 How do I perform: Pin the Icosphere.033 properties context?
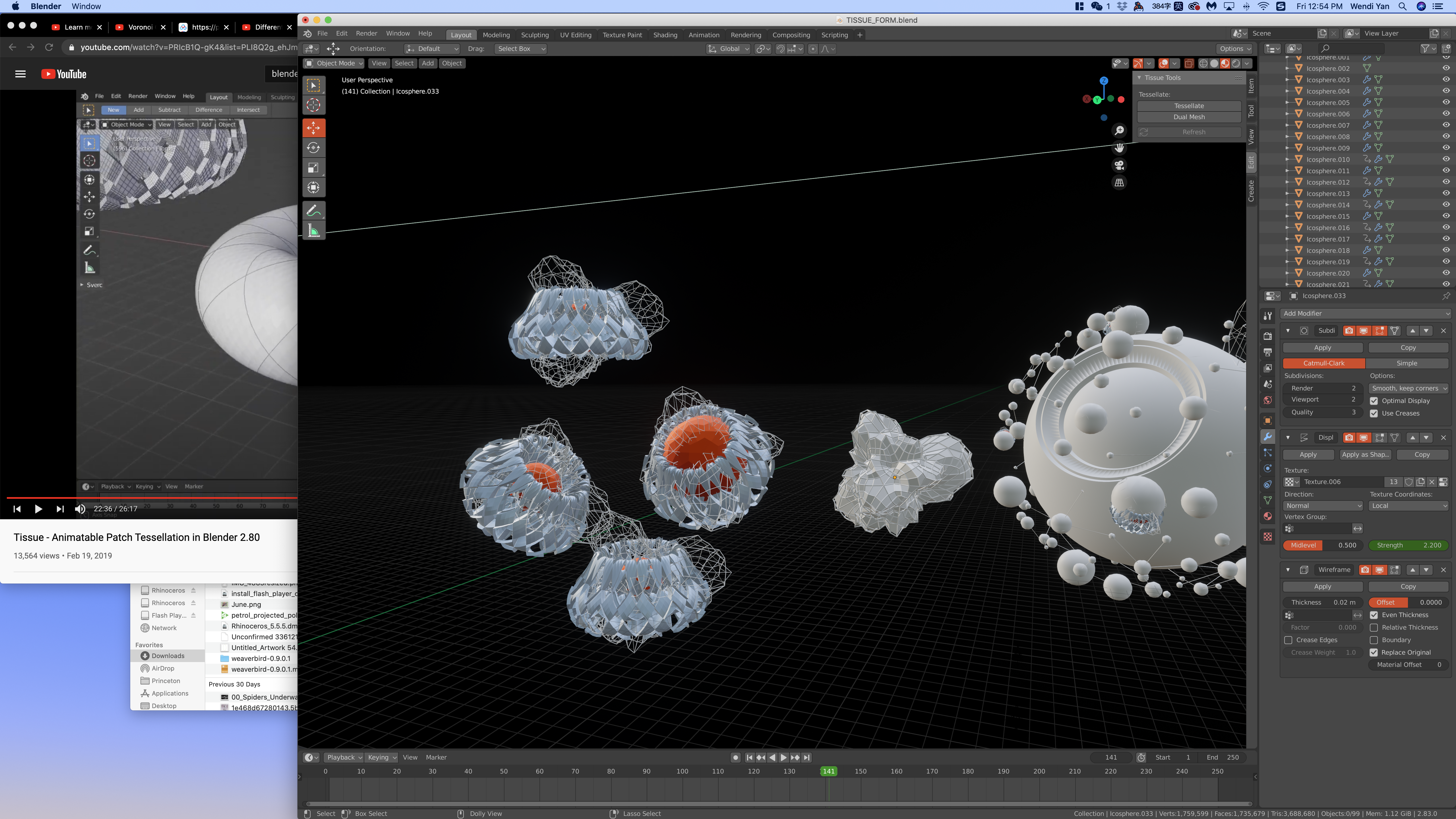[x=1446, y=296]
